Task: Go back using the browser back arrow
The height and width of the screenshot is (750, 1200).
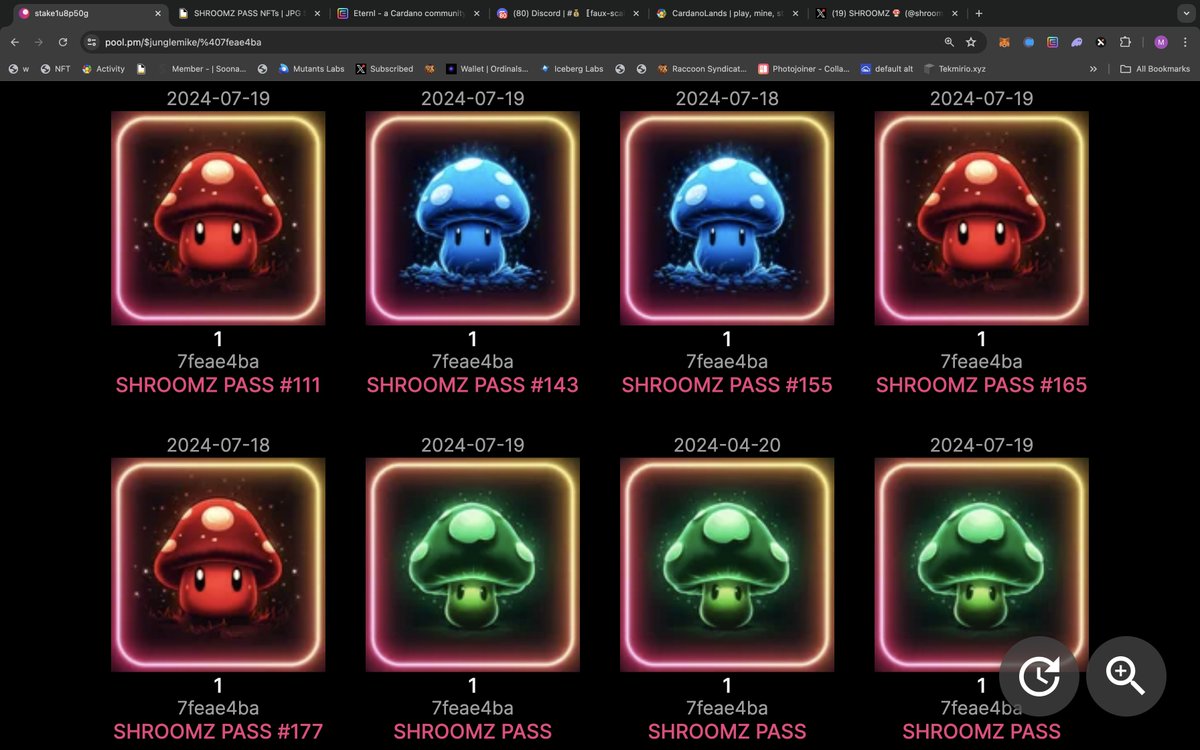Action: pos(15,42)
